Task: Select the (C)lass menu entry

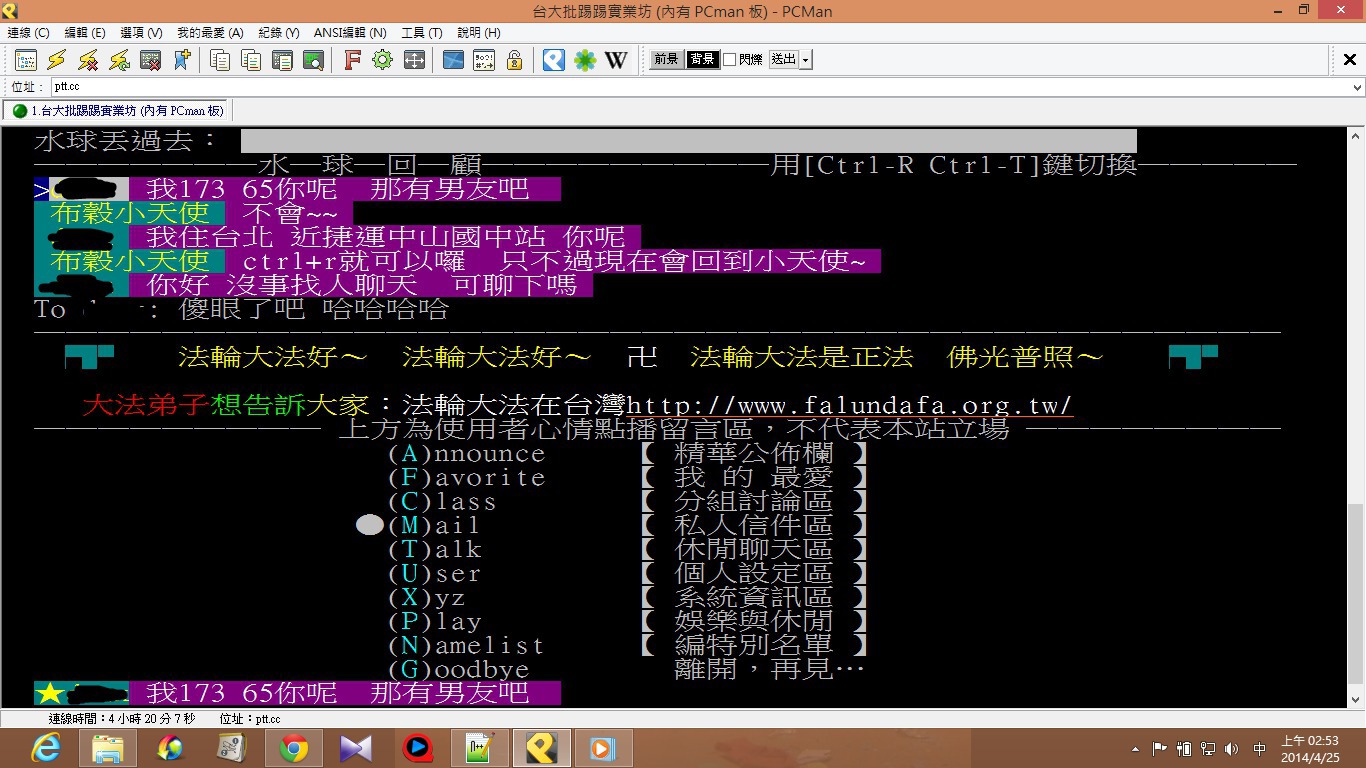Action: point(442,502)
